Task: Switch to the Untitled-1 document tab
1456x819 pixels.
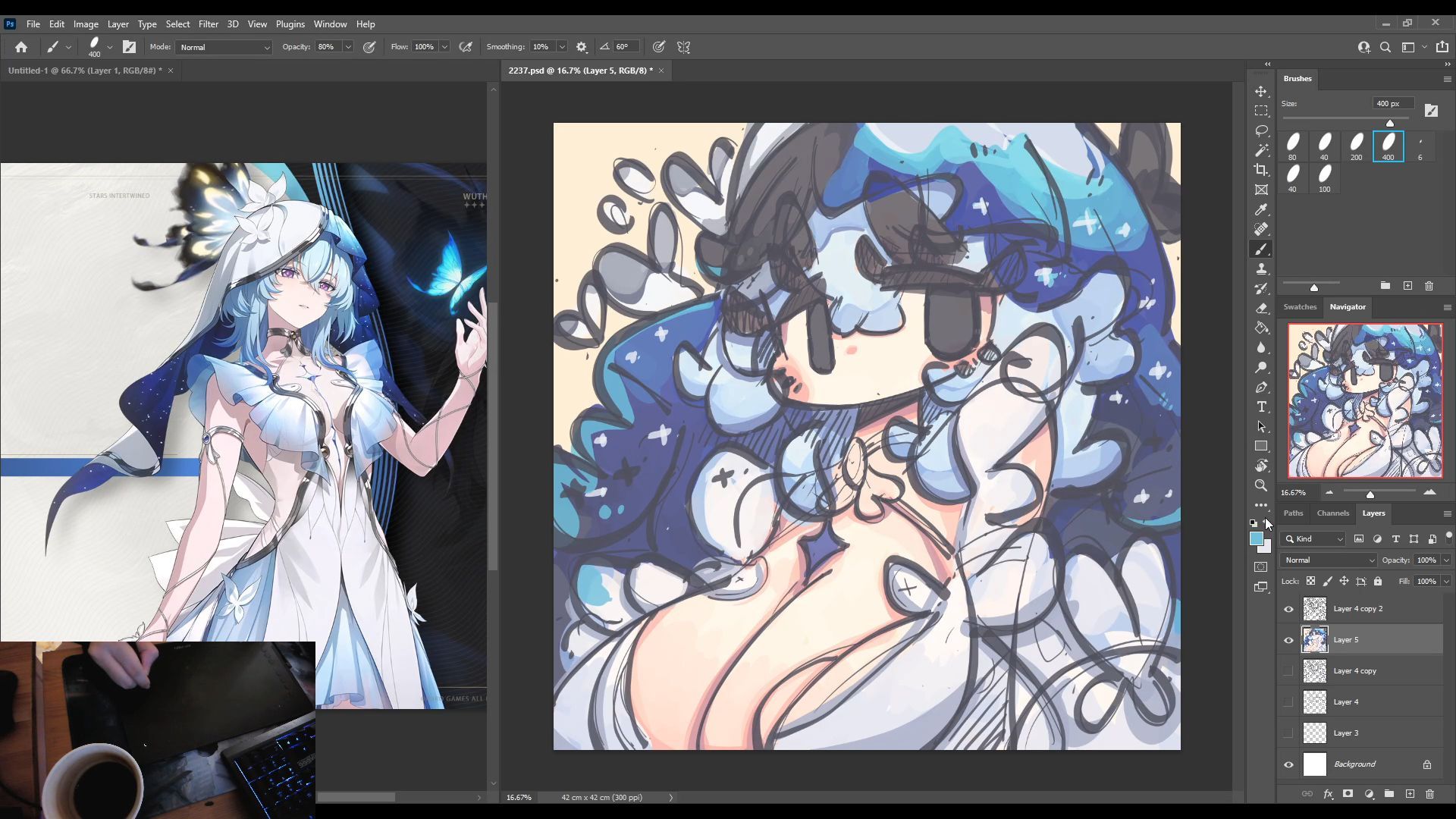Action: [85, 71]
